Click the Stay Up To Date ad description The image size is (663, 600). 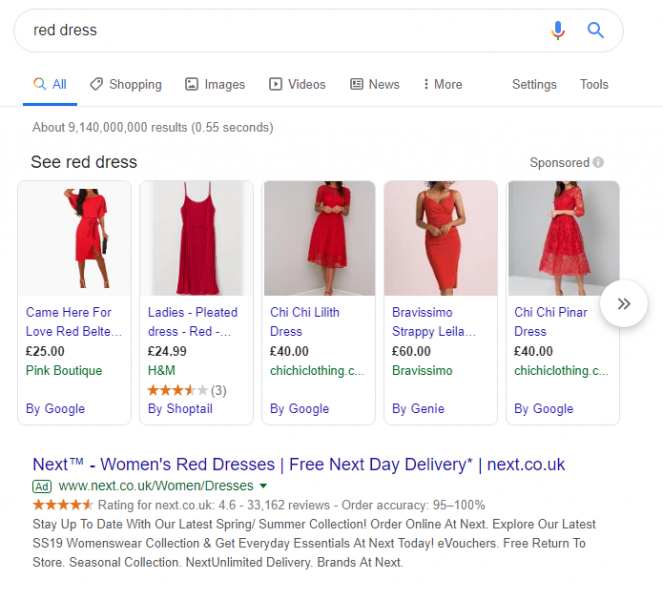(314, 543)
